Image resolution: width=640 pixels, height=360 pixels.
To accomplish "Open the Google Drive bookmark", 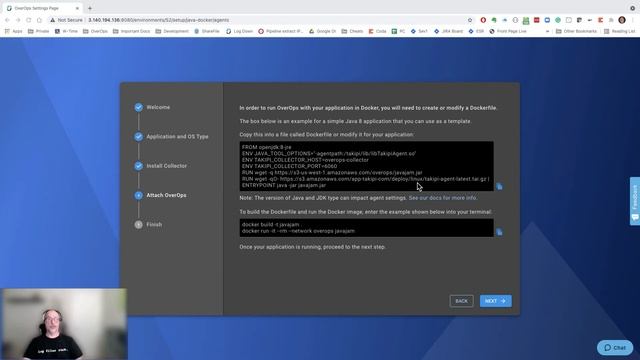I will pyautogui.click(x=322, y=31).
